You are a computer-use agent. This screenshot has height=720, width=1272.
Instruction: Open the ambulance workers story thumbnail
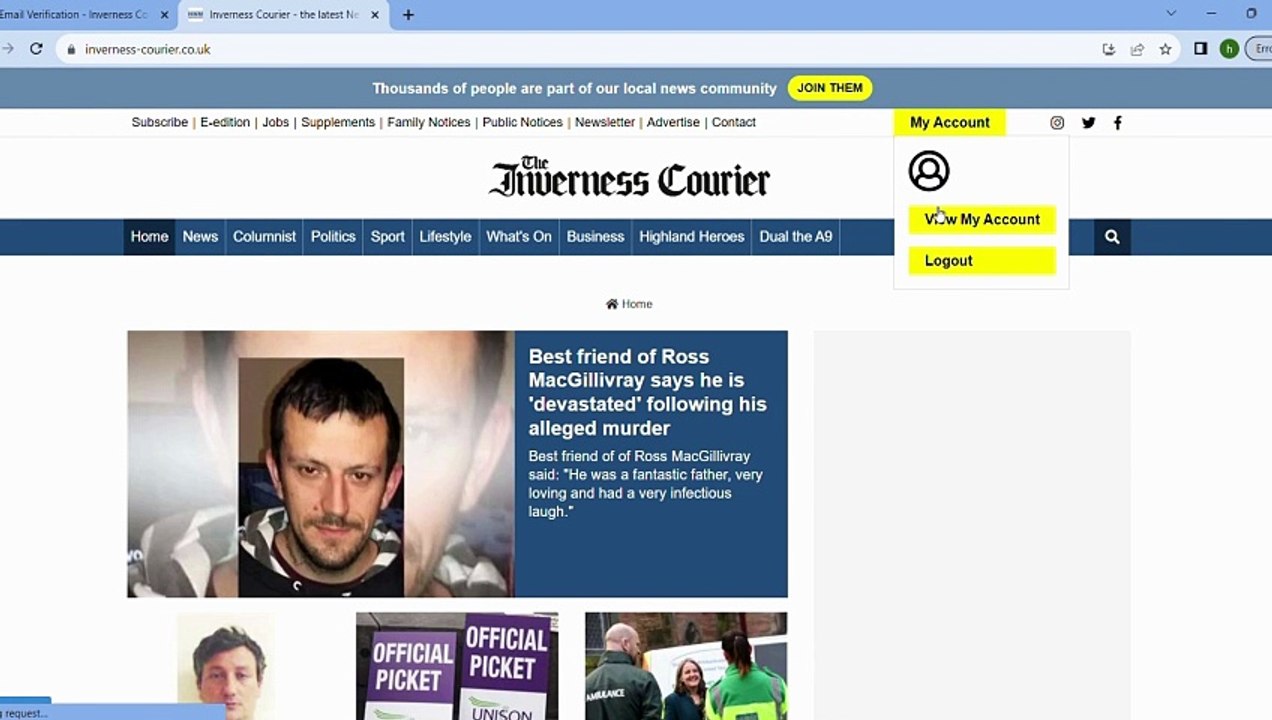(x=686, y=666)
